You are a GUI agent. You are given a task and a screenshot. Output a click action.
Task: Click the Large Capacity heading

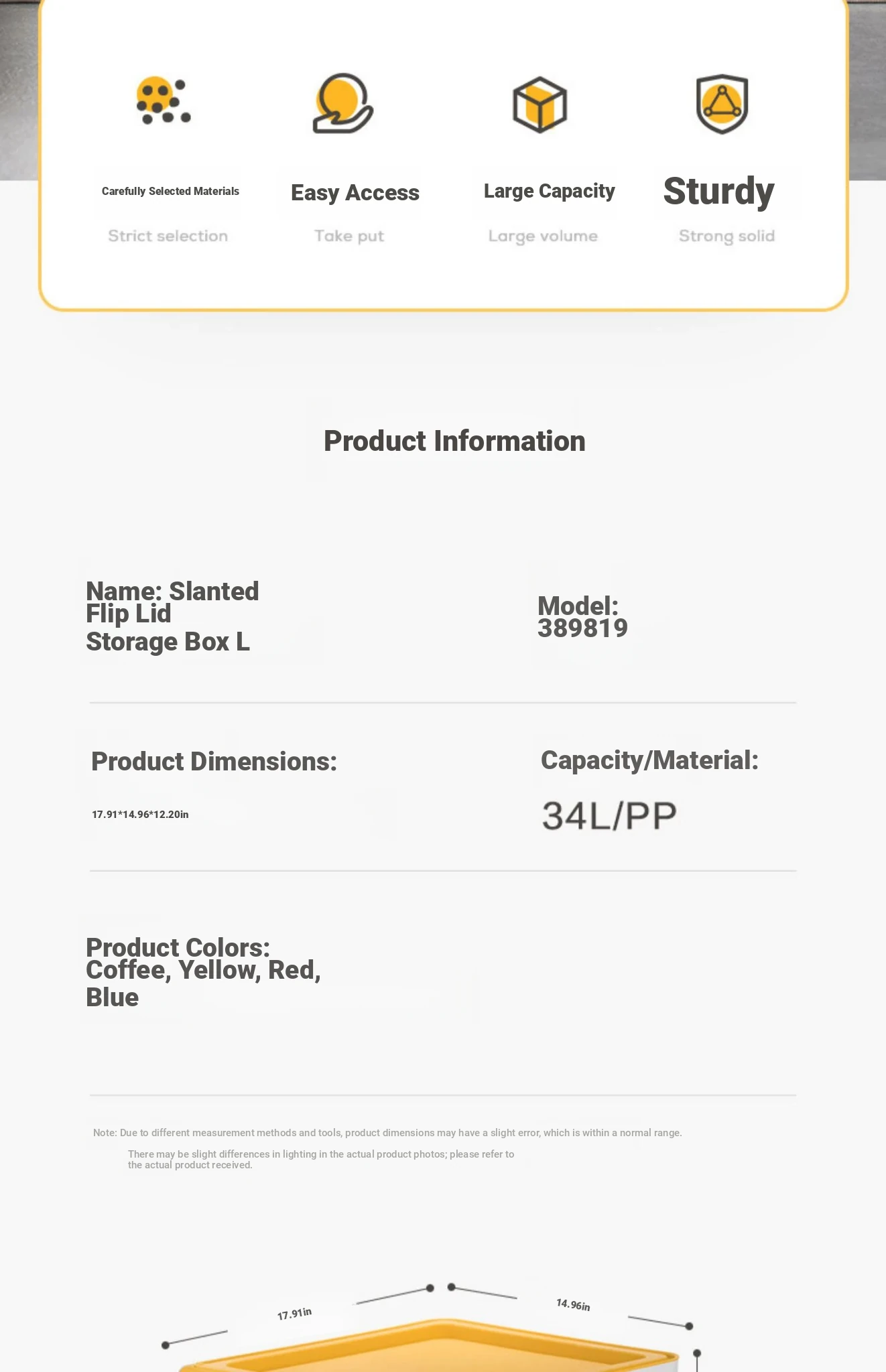click(550, 191)
